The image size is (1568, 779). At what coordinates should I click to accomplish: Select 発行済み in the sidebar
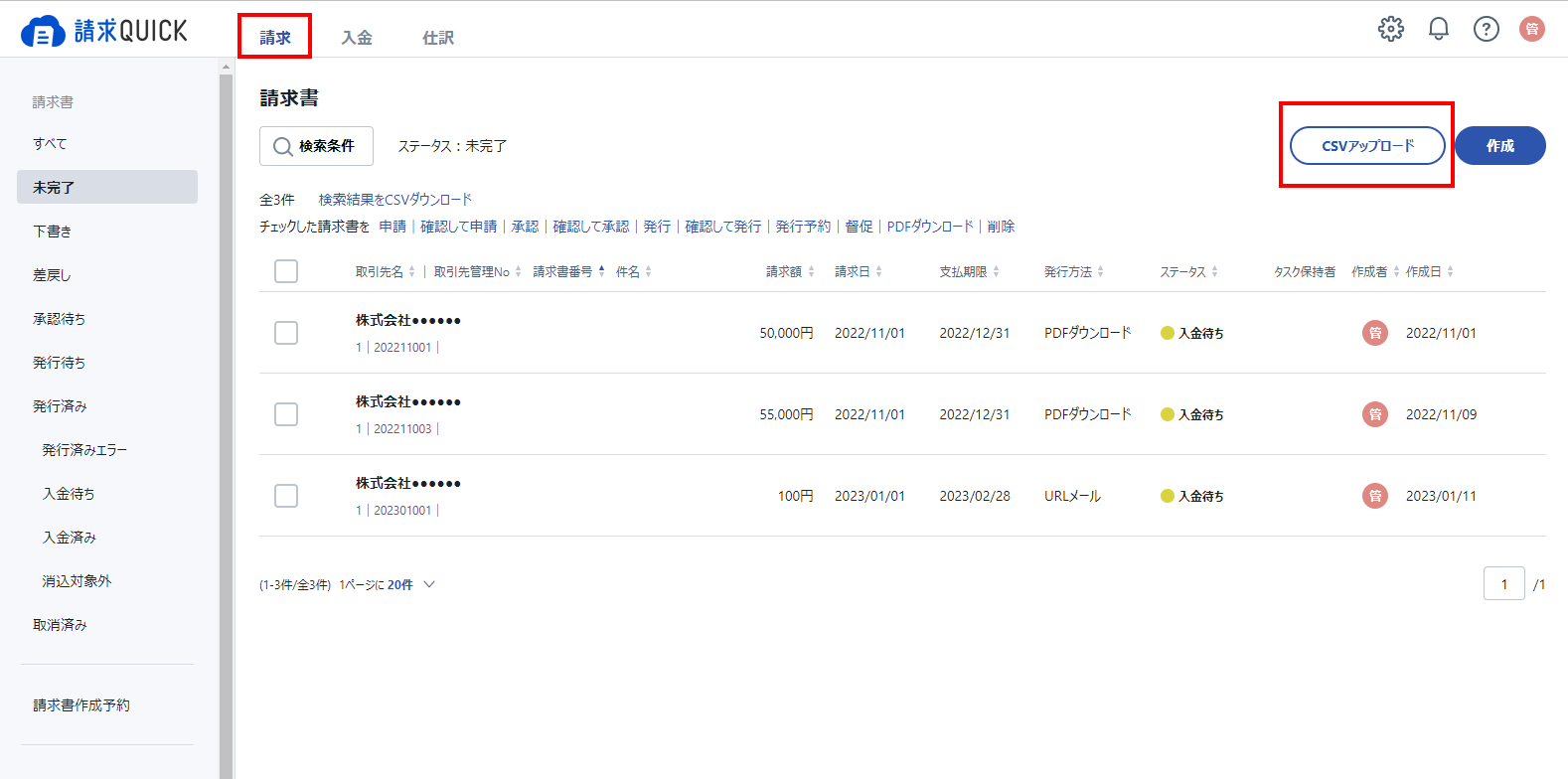click(107, 405)
